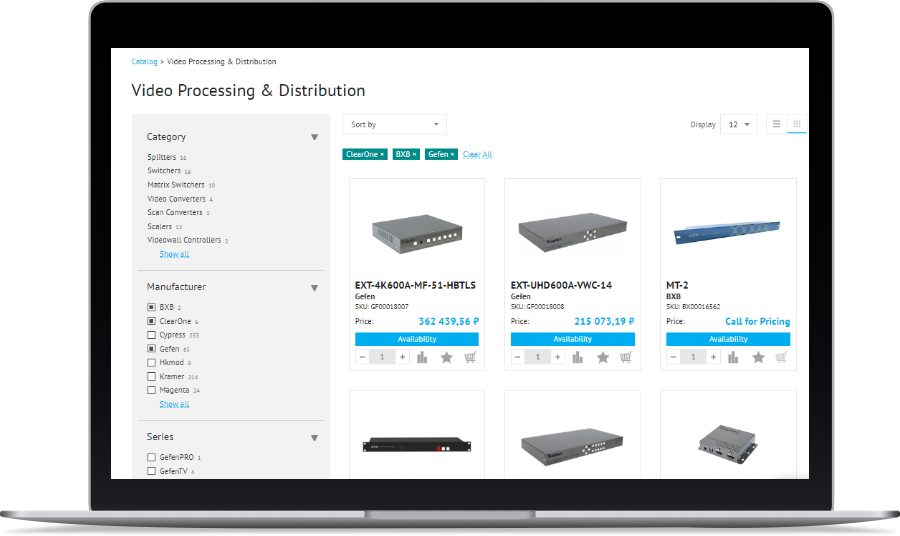Check Magenta manufacturer filter
Viewport: 900px width, 536px height.
pos(152,390)
